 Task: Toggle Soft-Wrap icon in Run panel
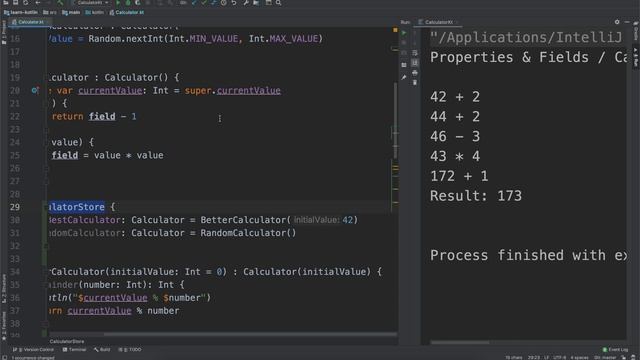point(415,53)
